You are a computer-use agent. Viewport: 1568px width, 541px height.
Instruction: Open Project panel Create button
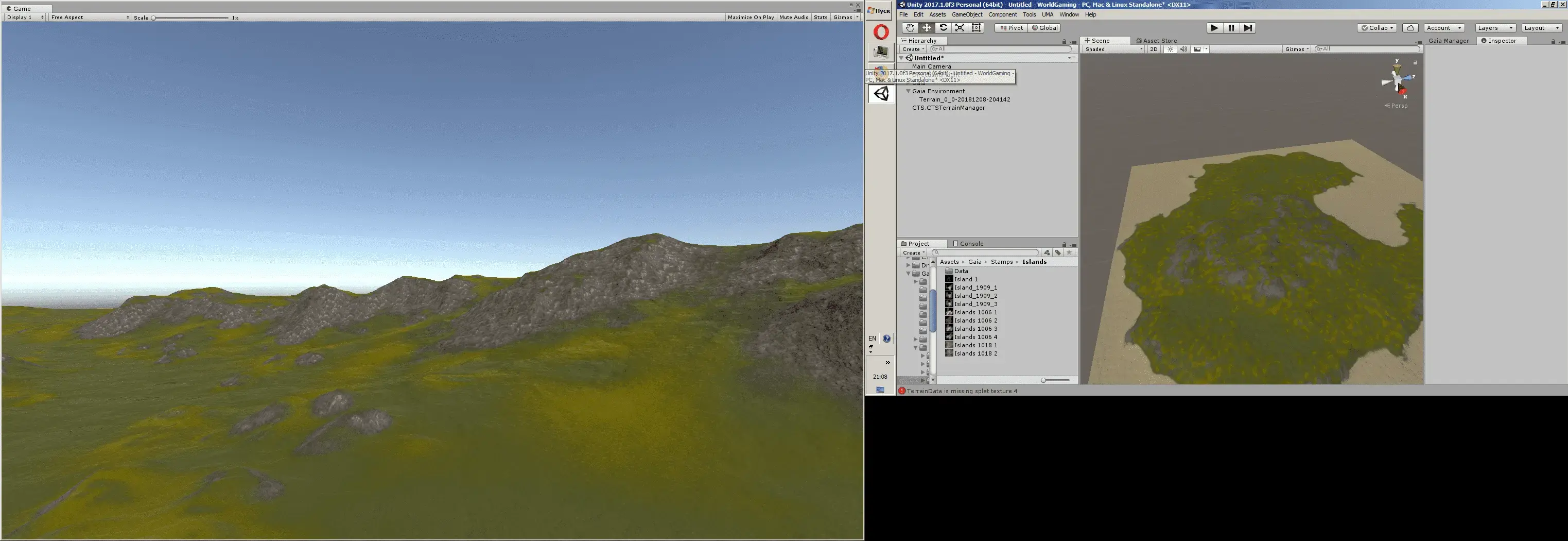click(913, 253)
